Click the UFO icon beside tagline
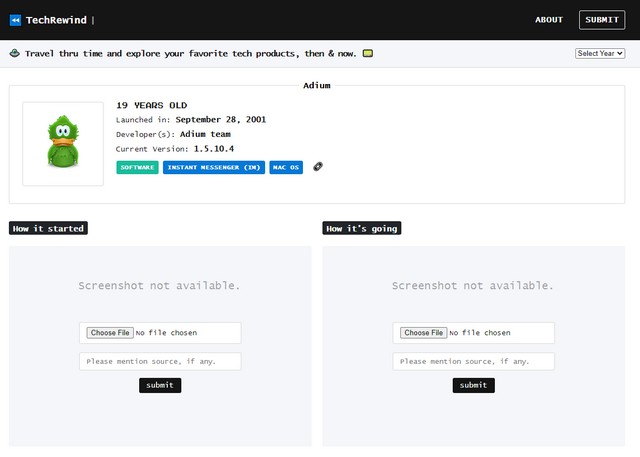 click(x=15, y=53)
